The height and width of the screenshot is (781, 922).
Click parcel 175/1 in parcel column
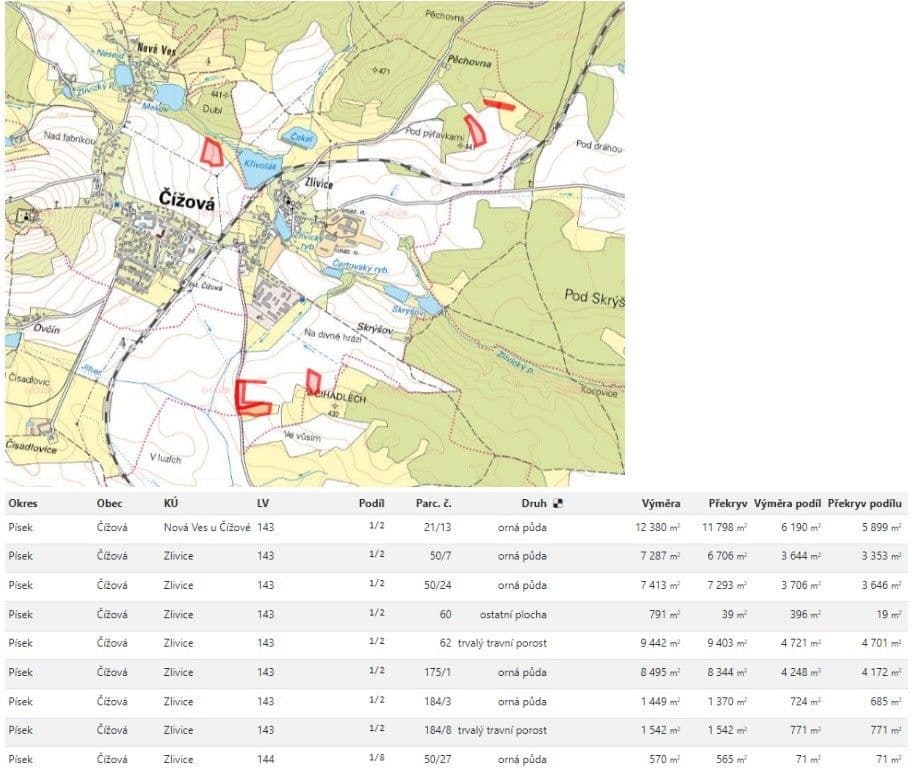pyautogui.click(x=437, y=672)
